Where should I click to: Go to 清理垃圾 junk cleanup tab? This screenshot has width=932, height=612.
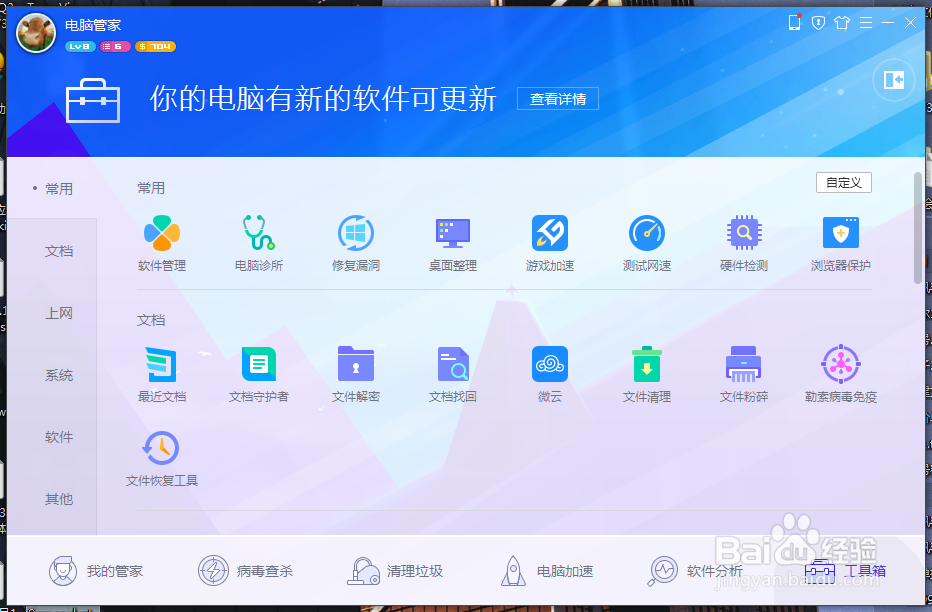(x=395, y=571)
